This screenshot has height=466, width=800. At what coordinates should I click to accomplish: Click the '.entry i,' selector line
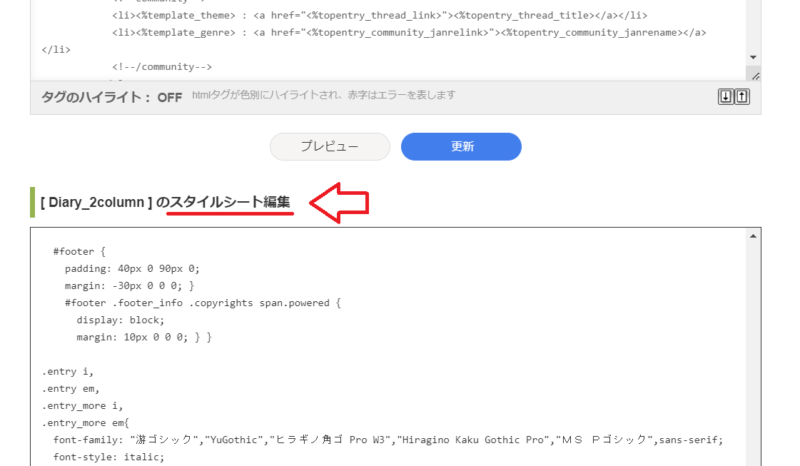(x=67, y=372)
